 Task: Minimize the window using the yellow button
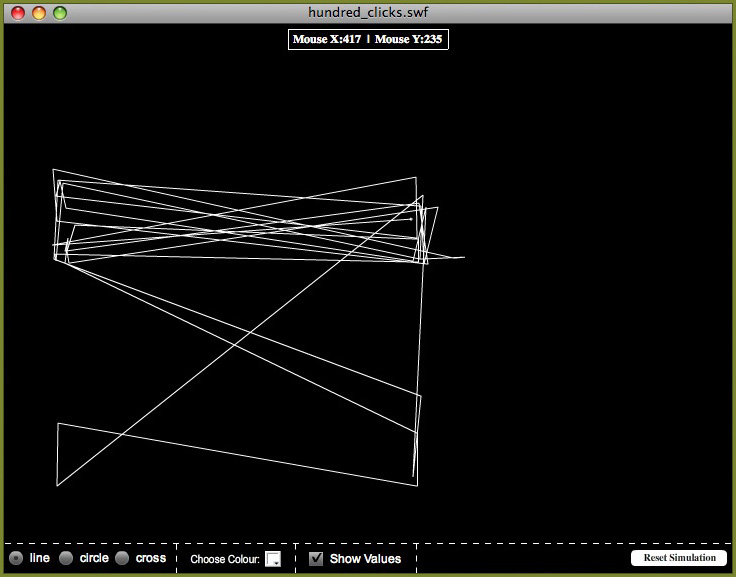point(39,13)
